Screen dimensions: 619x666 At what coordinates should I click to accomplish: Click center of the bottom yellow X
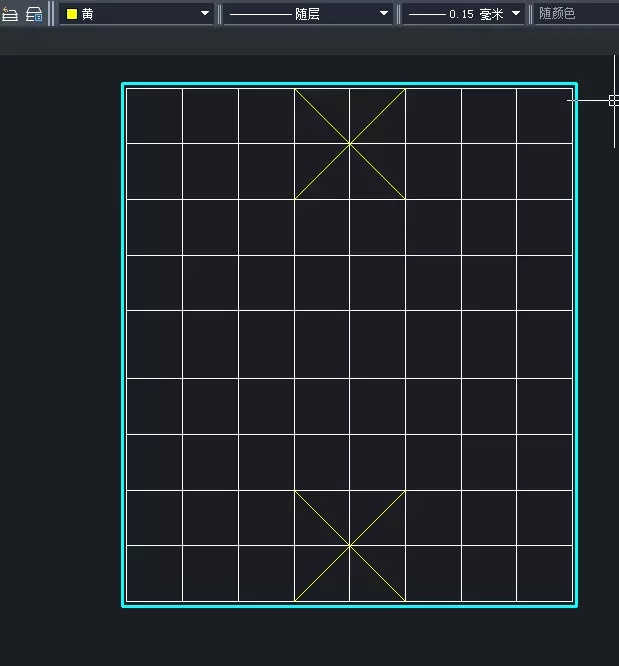(x=350, y=546)
